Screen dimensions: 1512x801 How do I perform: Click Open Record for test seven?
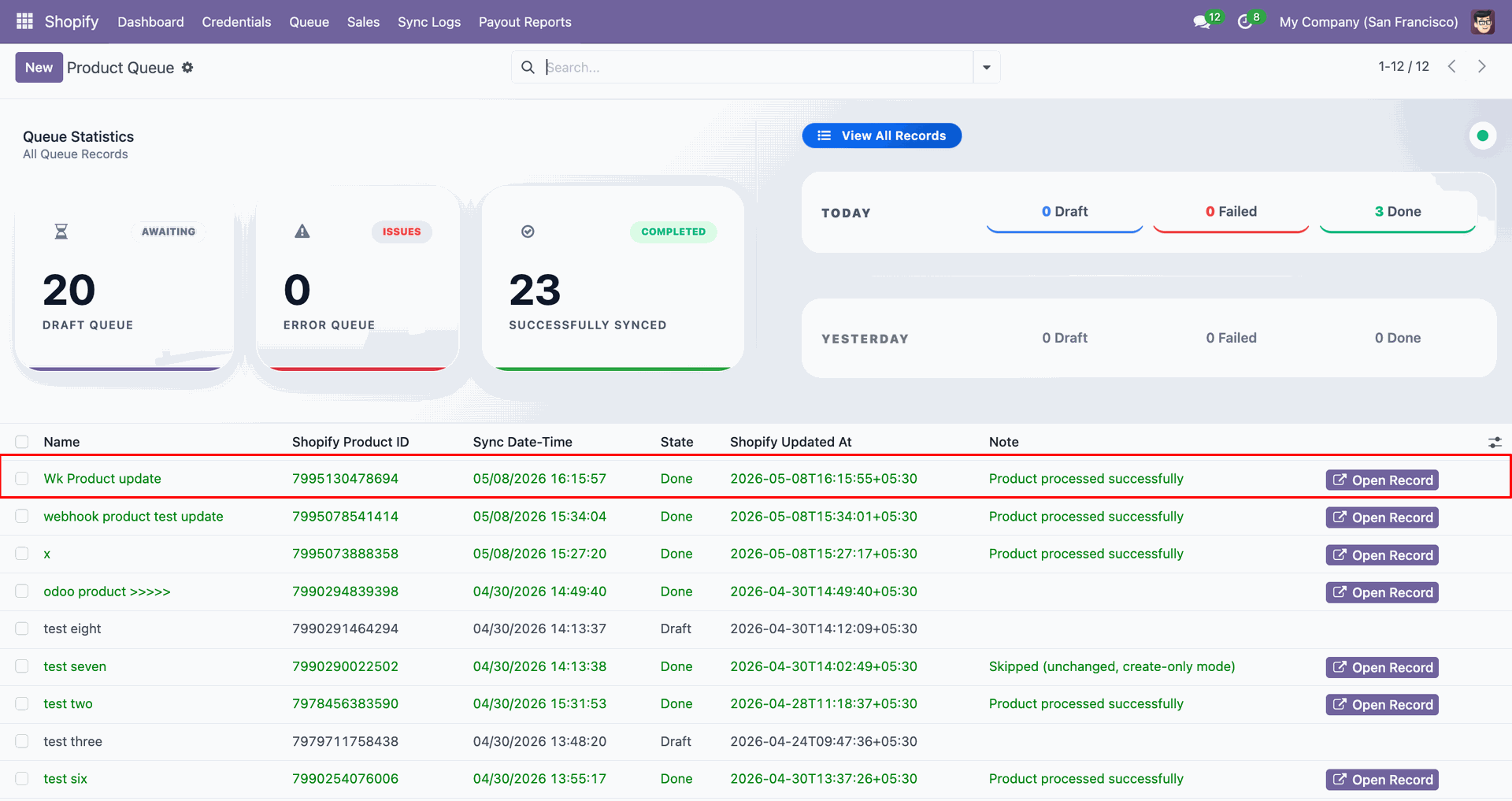(1382, 667)
